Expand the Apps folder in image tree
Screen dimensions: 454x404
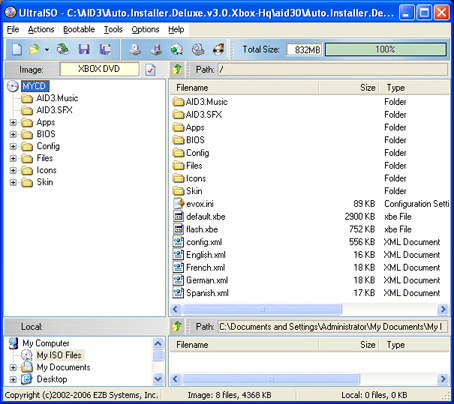(13, 123)
